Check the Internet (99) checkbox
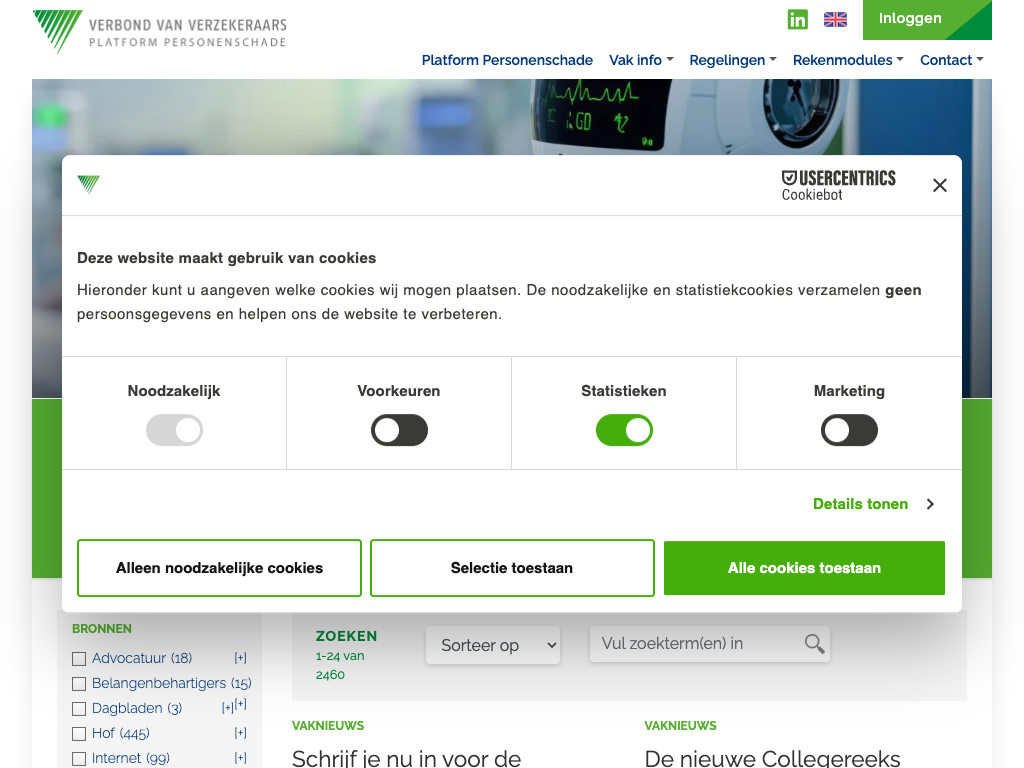1024x768 pixels. (x=79, y=759)
